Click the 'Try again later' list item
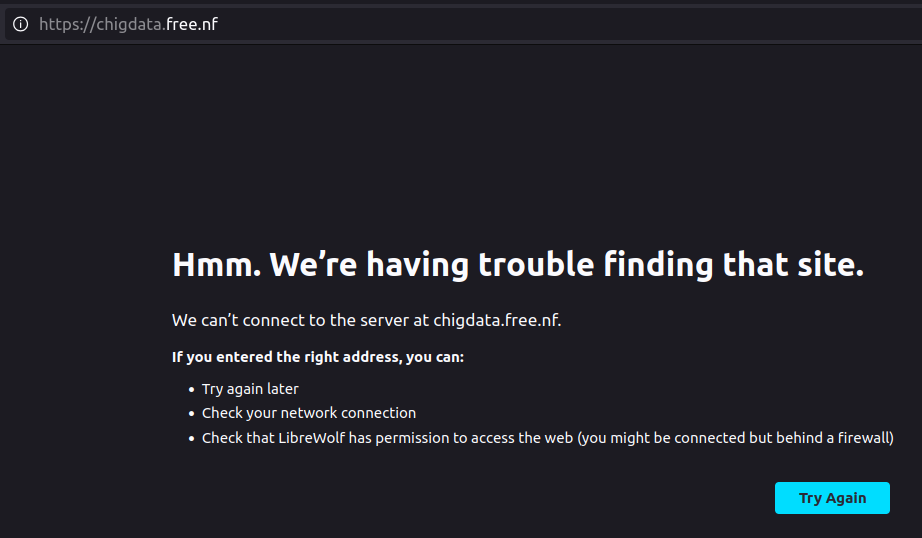Image resolution: width=922 pixels, height=538 pixels. (x=250, y=389)
